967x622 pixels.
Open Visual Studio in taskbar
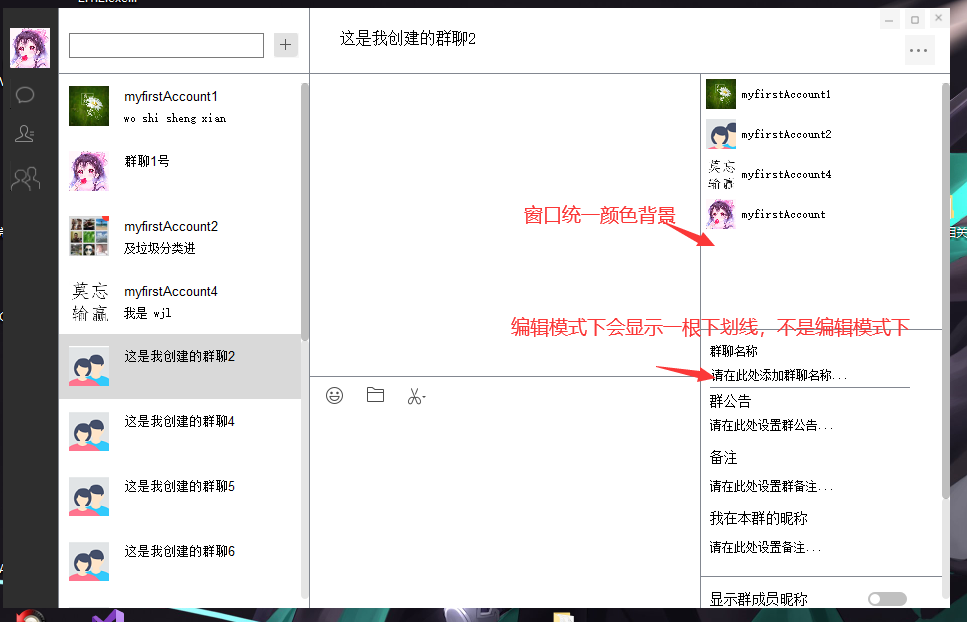click(x=108, y=616)
